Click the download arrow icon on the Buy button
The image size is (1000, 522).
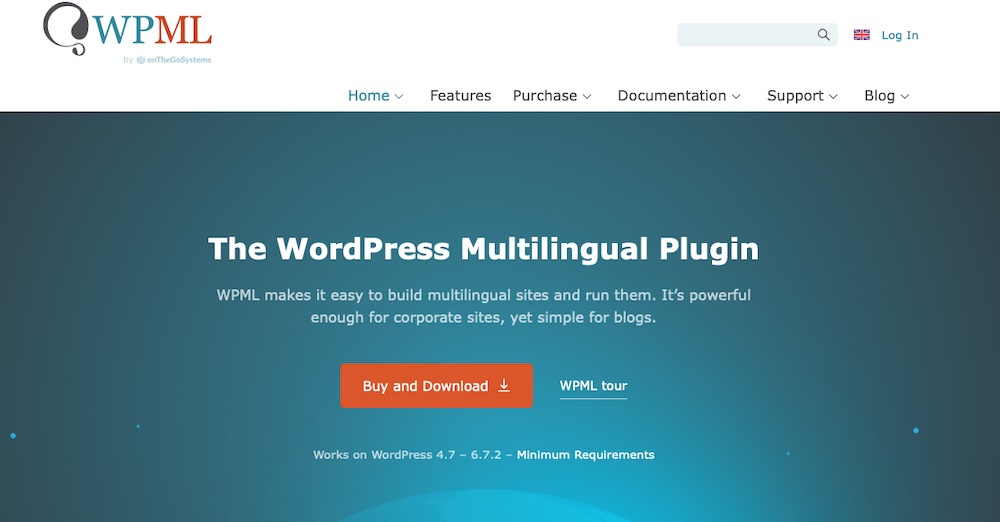coord(504,385)
